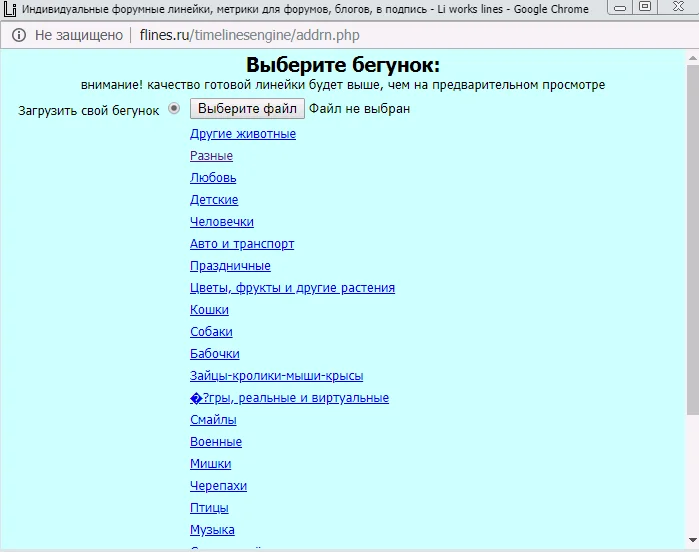Screen dimensions: 699x552
Task: Click the 'Выберите бегунок:' heading
Action: [343, 65]
